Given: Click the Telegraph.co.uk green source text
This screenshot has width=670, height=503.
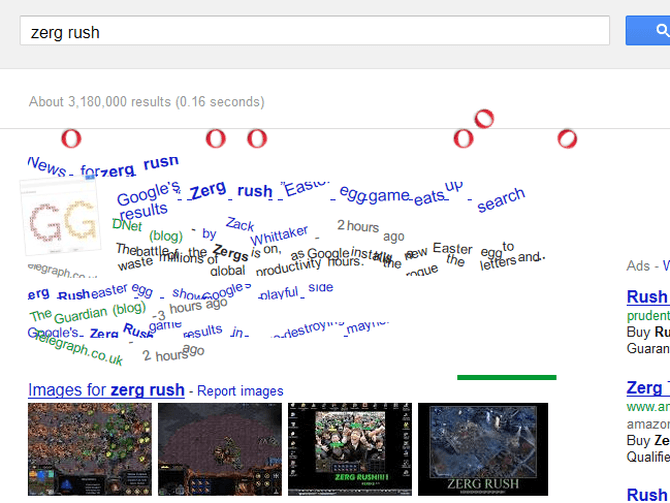Looking at the screenshot, I should pyautogui.click(x=78, y=348).
